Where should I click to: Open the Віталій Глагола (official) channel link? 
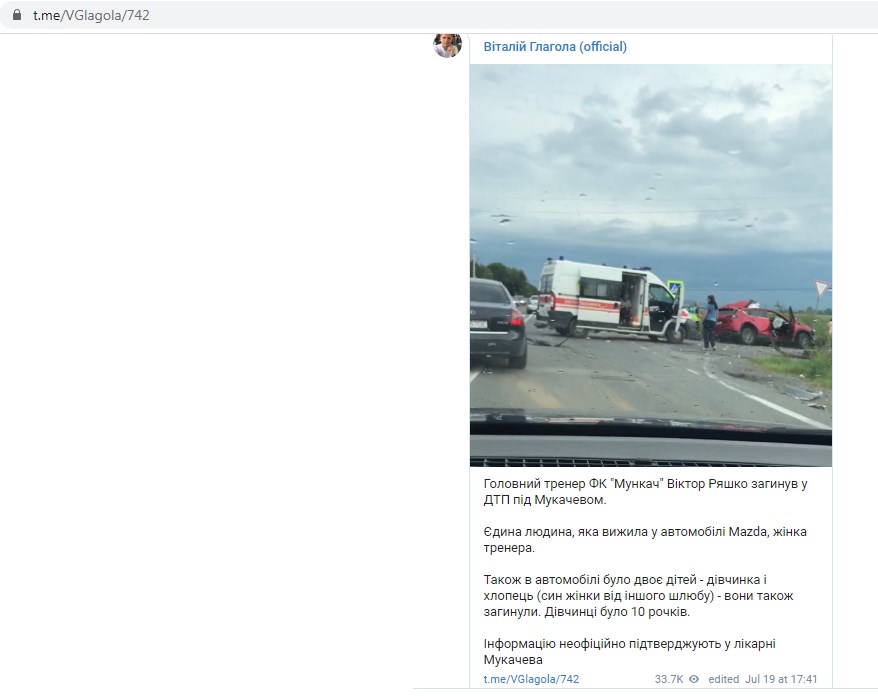[x=555, y=46]
